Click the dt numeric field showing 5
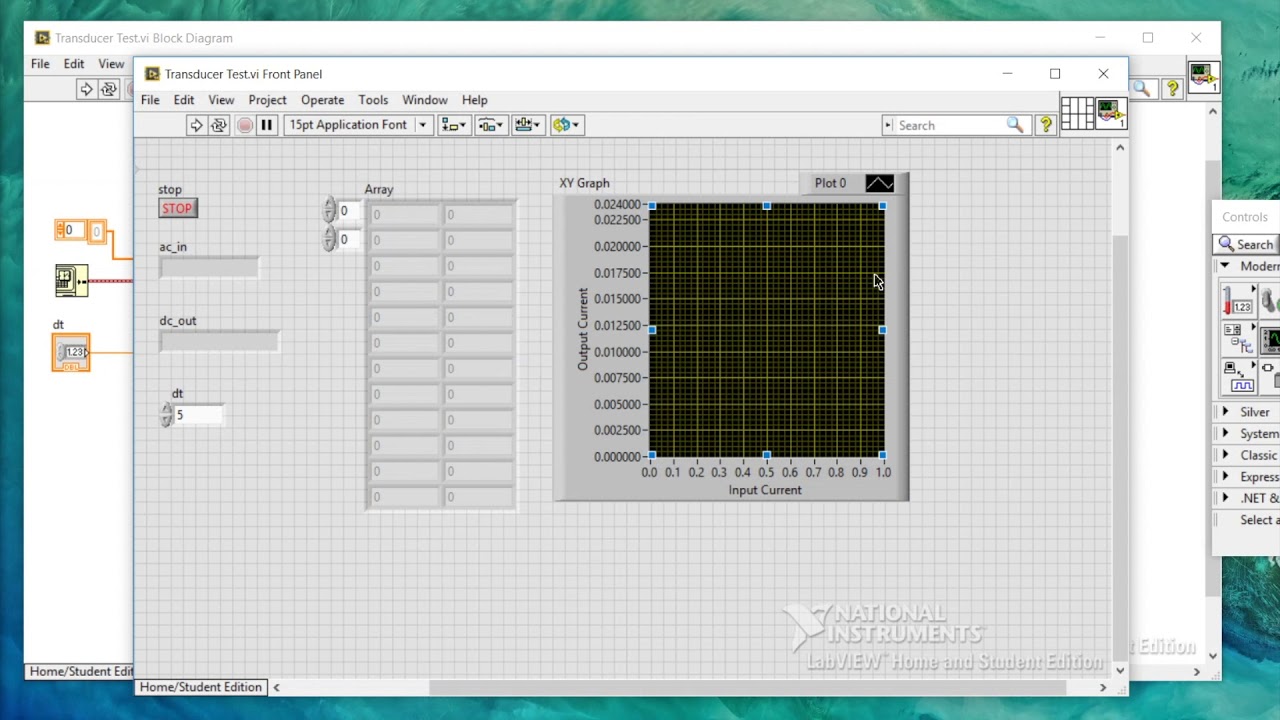Image resolution: width=1280 pixels, height=720 pixels. point(198,415)
